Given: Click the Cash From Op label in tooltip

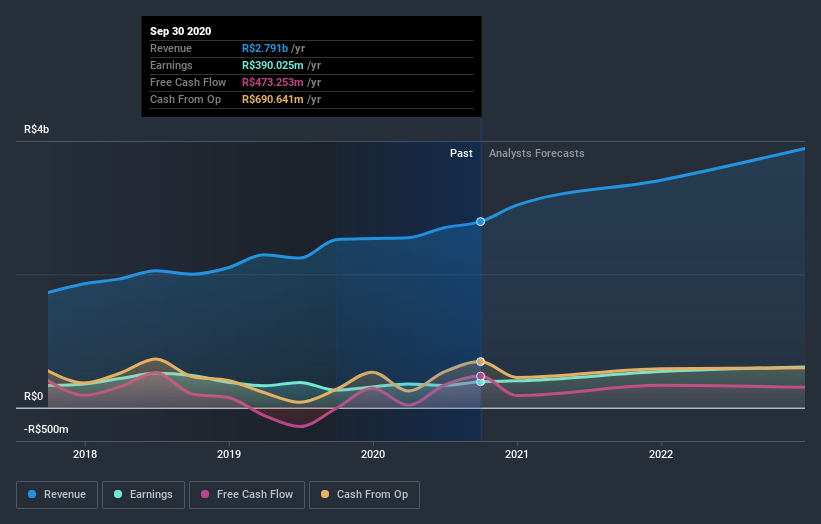Looking at the screenshot, I should tap(185, 99).
